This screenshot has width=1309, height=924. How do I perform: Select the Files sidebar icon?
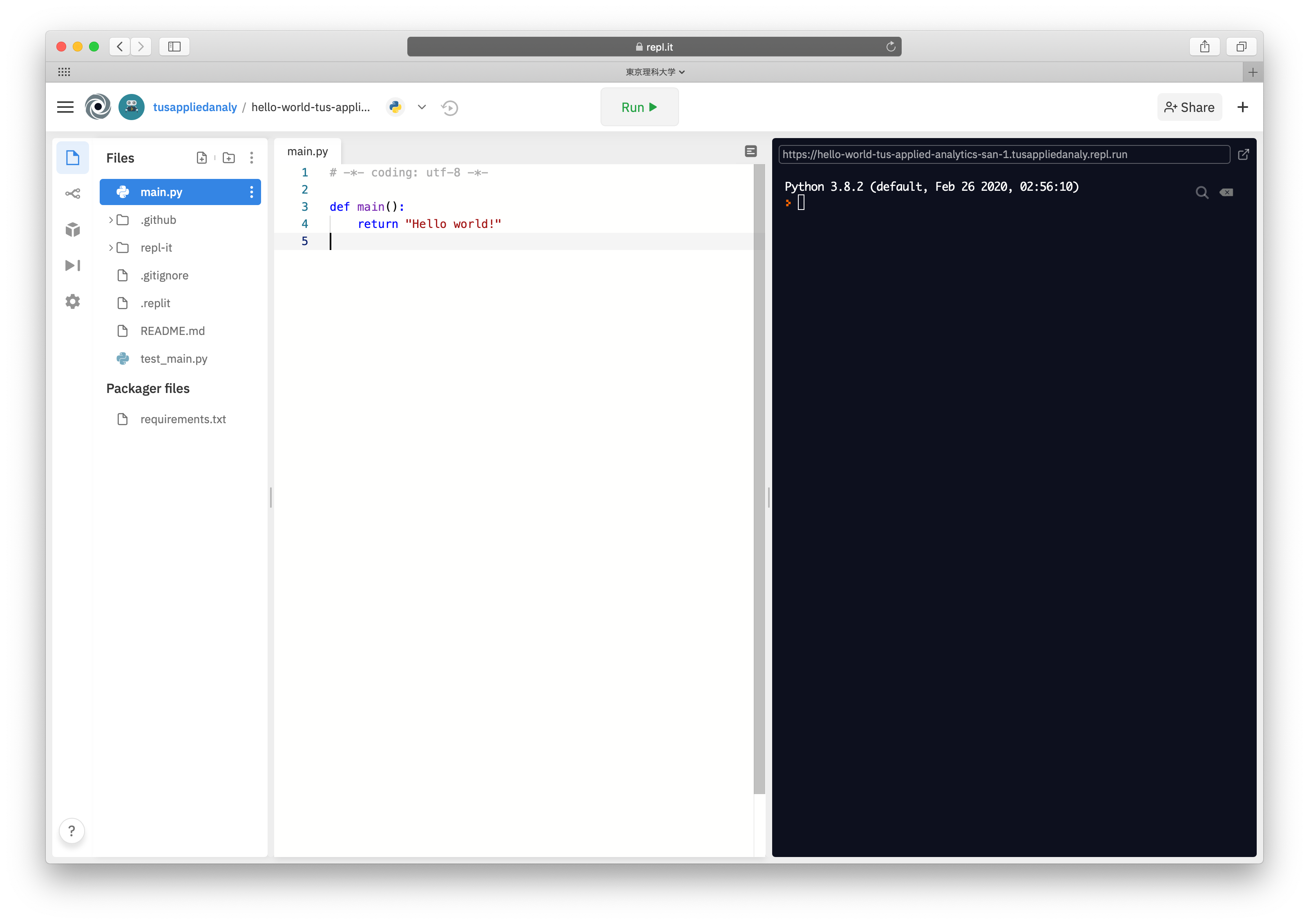[x=72, y=158]
